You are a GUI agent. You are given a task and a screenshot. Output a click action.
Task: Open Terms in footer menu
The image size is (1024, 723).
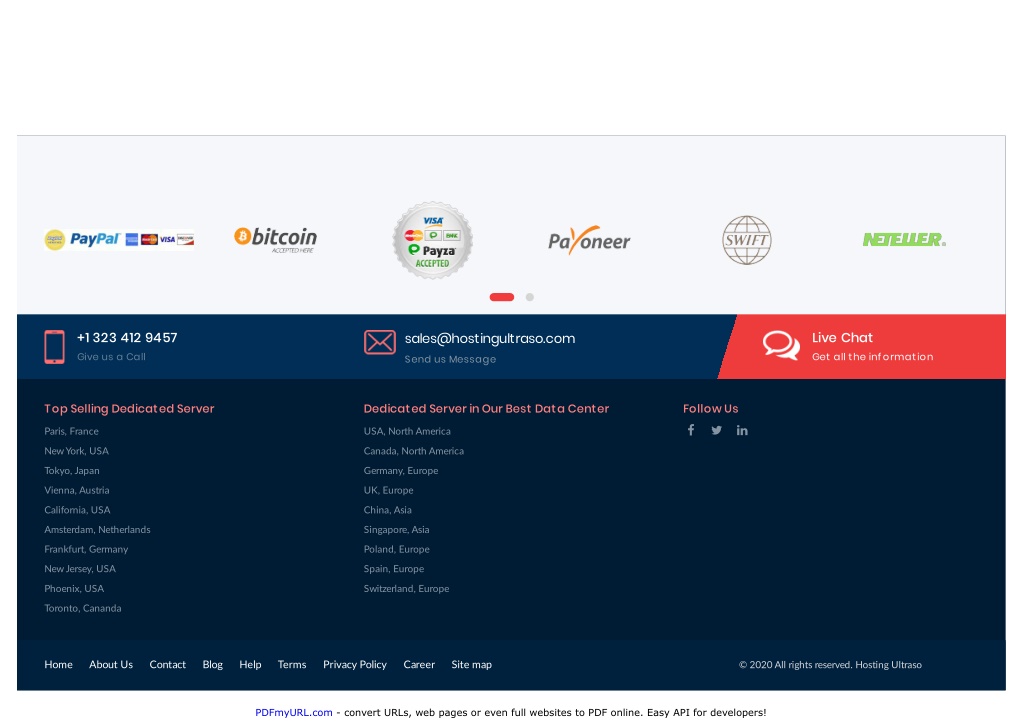(x=292, y=664)
